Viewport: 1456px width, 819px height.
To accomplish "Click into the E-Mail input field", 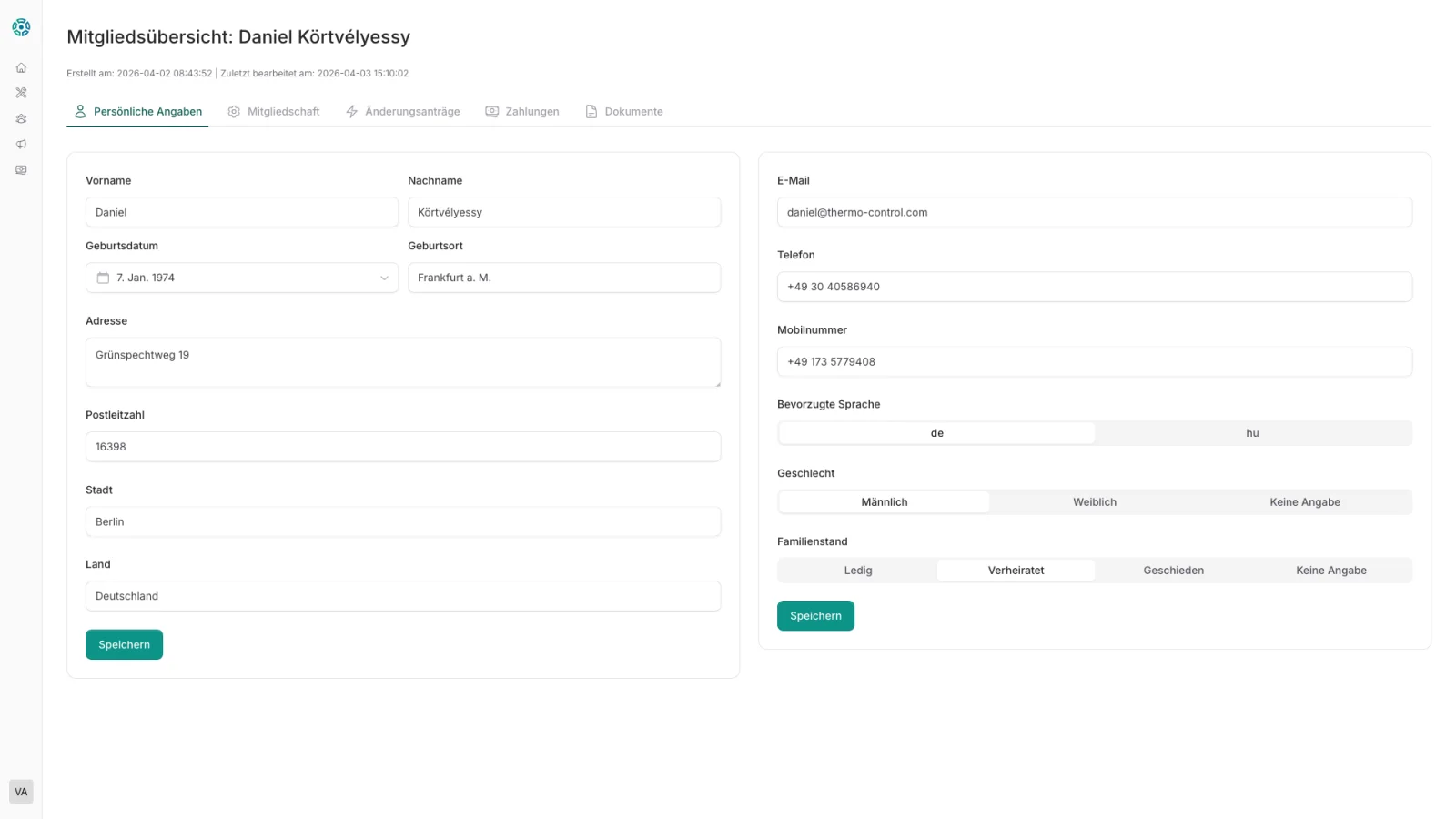I will coord(1094,212).
